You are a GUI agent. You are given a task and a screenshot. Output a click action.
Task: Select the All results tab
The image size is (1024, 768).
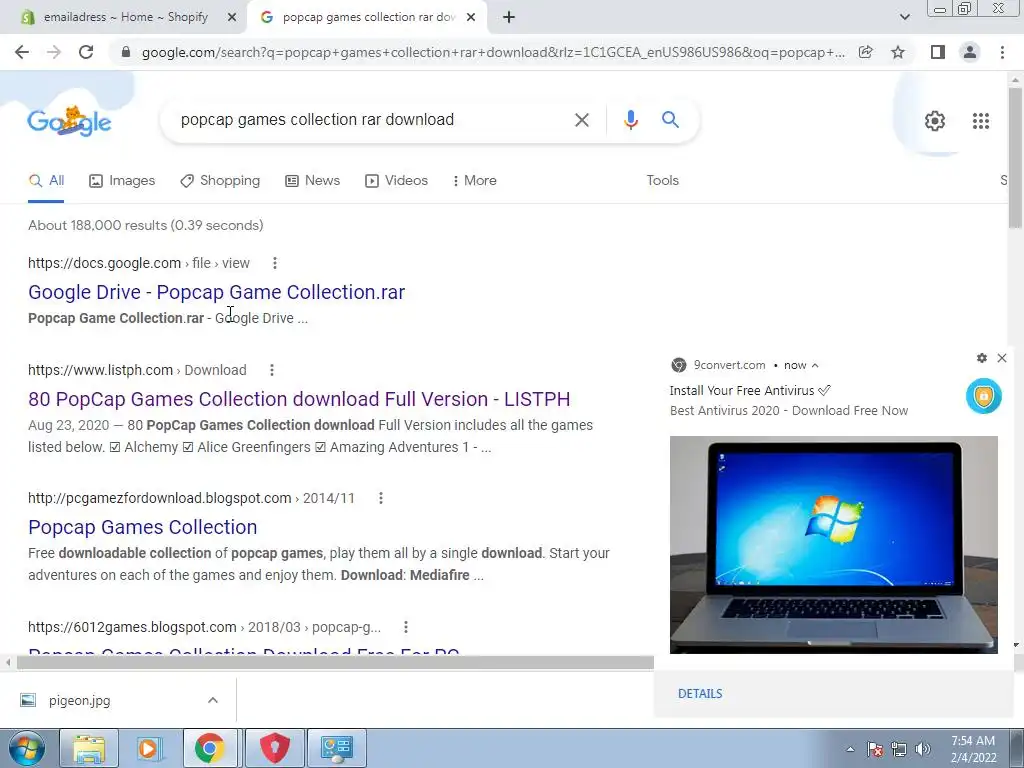point(46,181)
